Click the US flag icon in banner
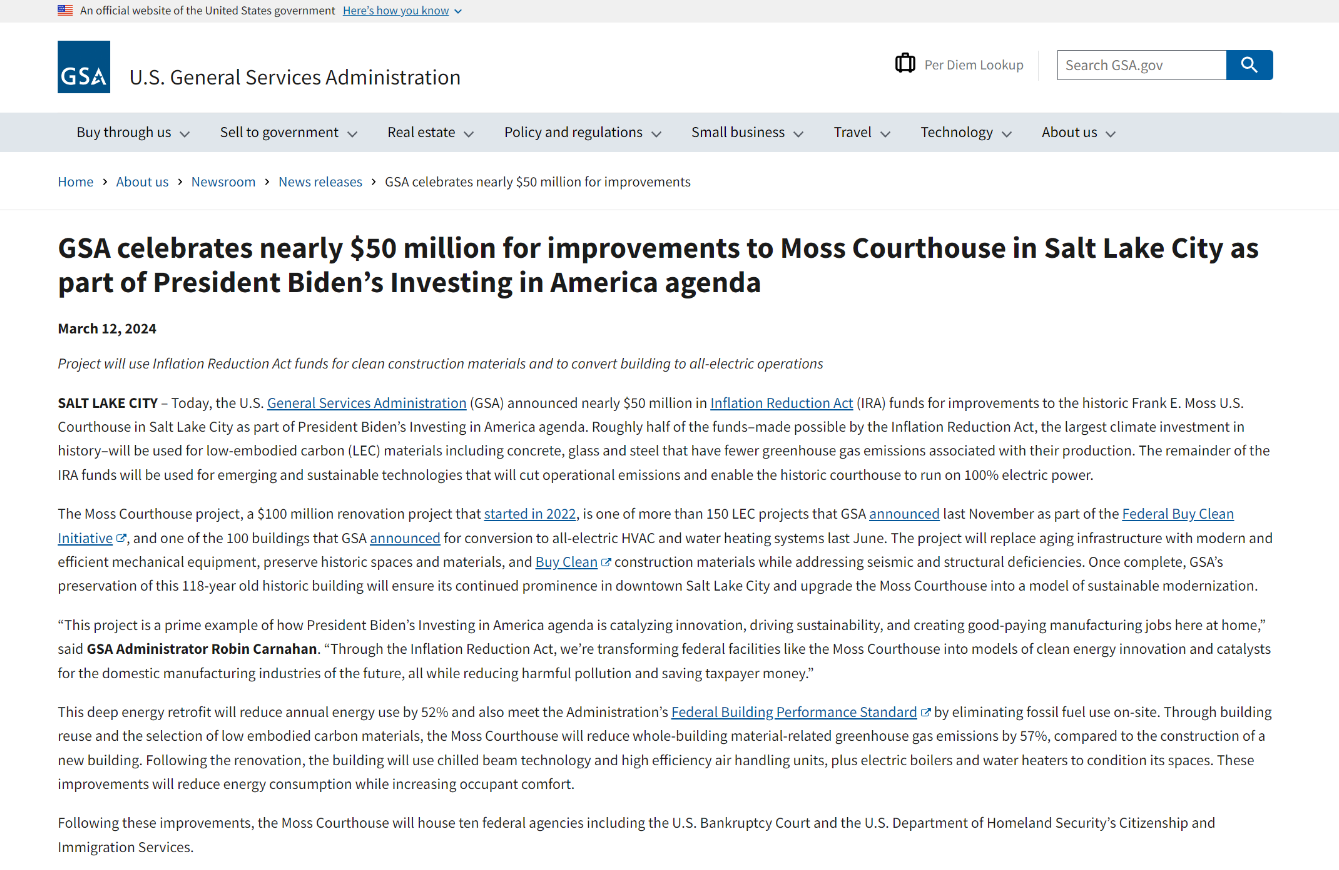The height and width of the screenshot is (870, 1339). 65,10
